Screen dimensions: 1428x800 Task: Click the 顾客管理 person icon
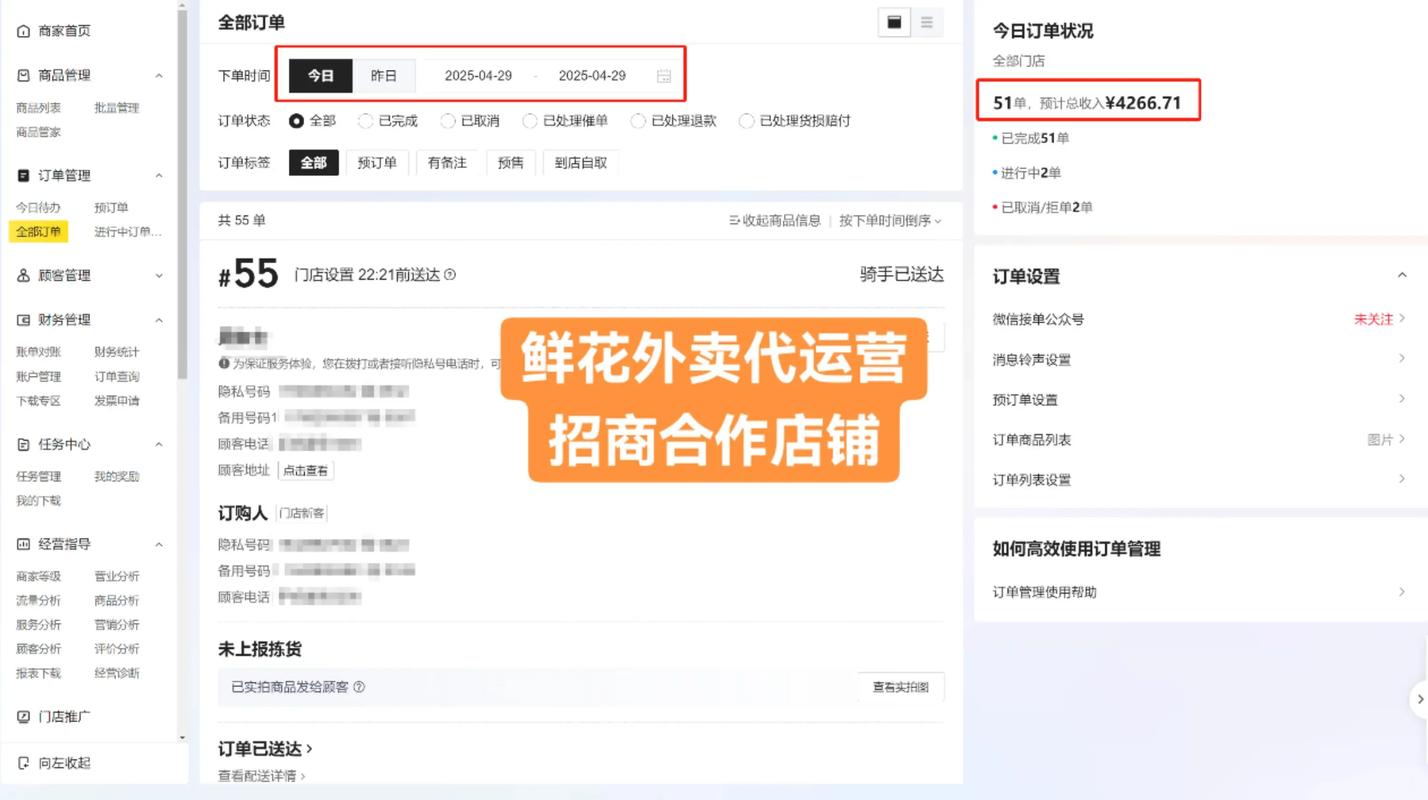(23, 275)
